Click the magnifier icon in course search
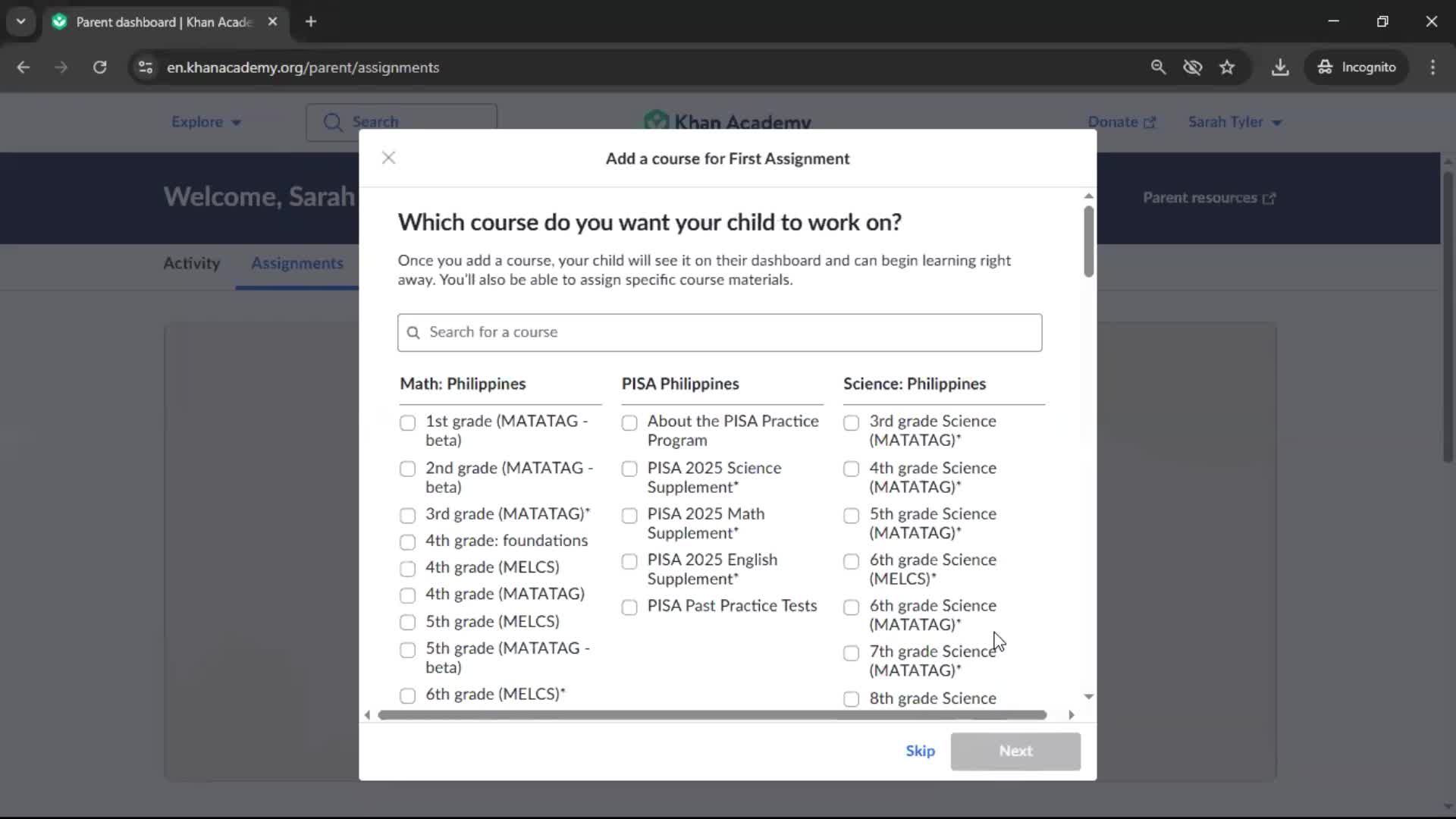Viewport: 1456px width, 819px height. coord(413,333)
